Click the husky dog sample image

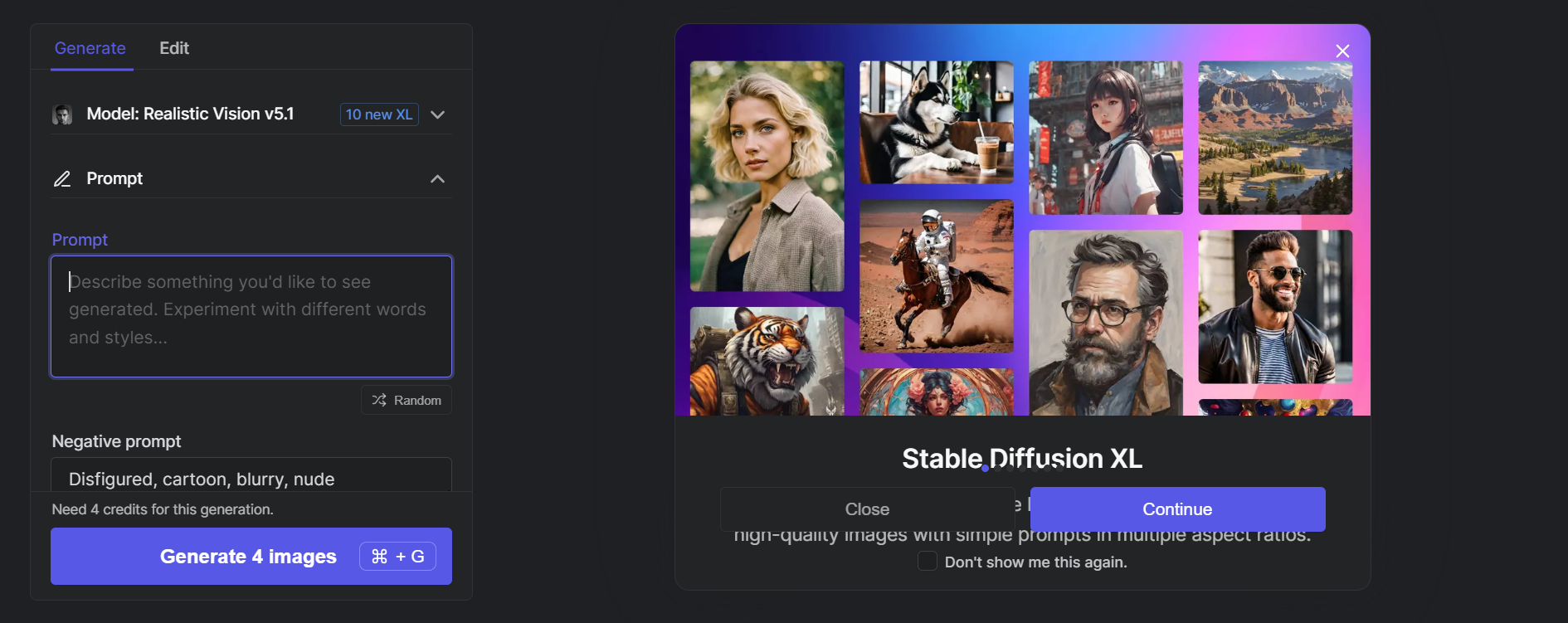937,122
